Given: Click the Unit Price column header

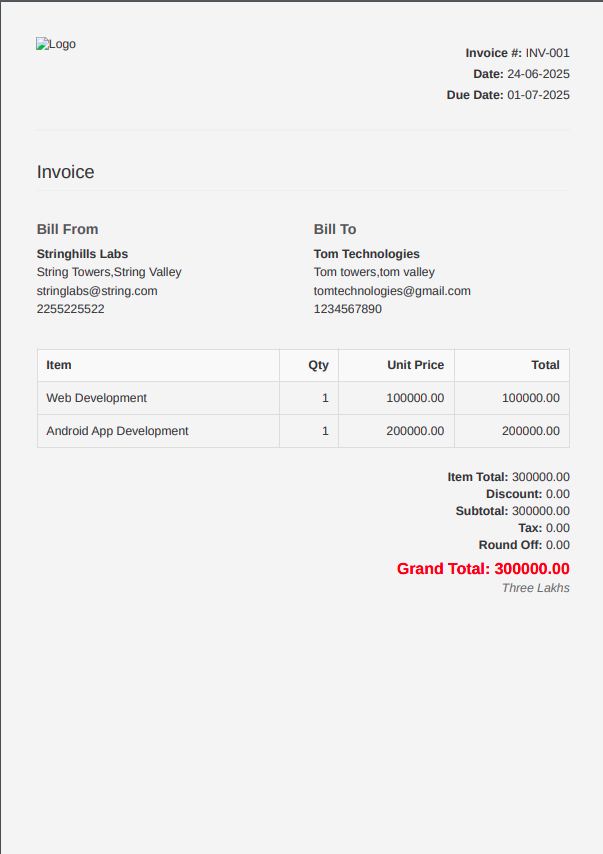Looking at the screenshot, I should (x=415, y=365).
